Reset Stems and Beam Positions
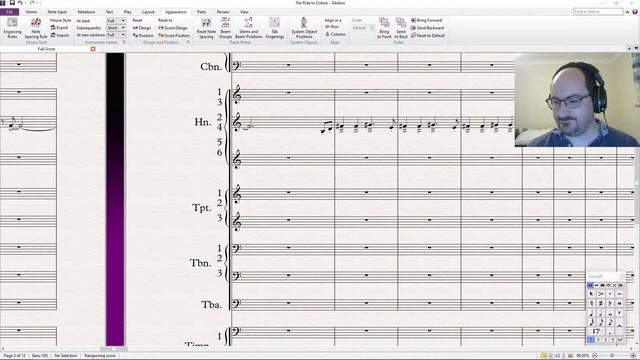 point(248,28)
